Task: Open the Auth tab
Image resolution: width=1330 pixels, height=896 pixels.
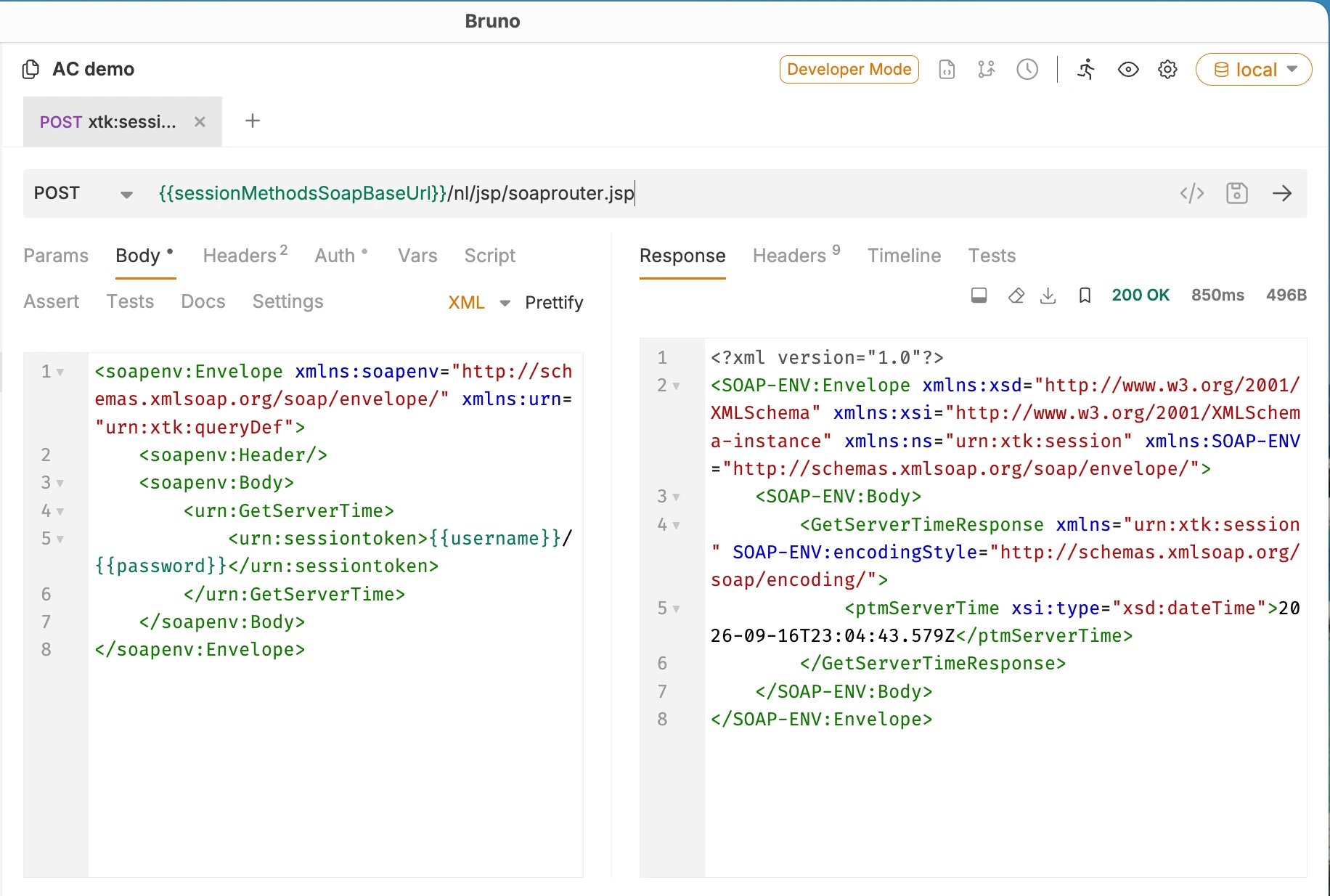Action: [341, 255]
